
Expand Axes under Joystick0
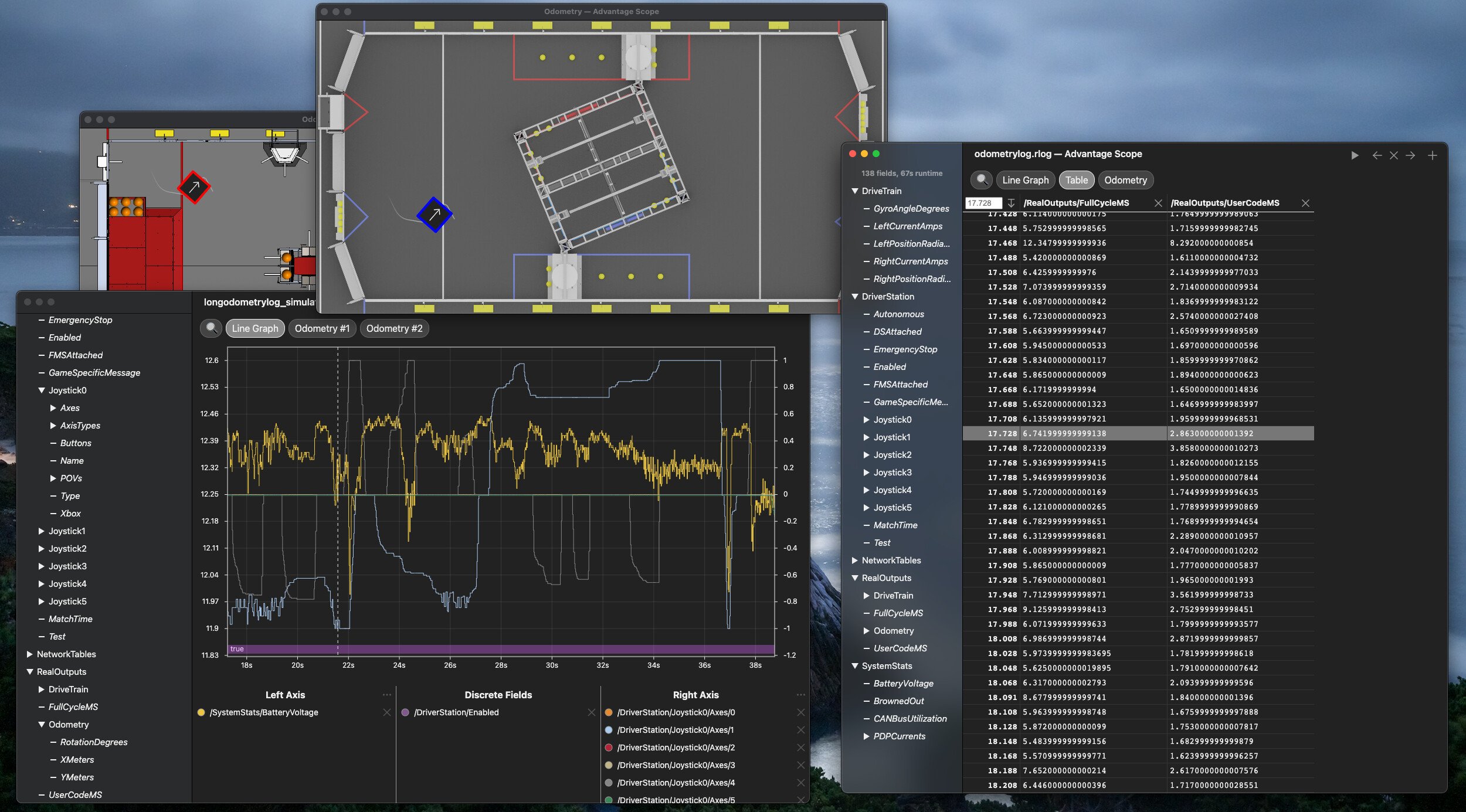click(x=53, y=408)
